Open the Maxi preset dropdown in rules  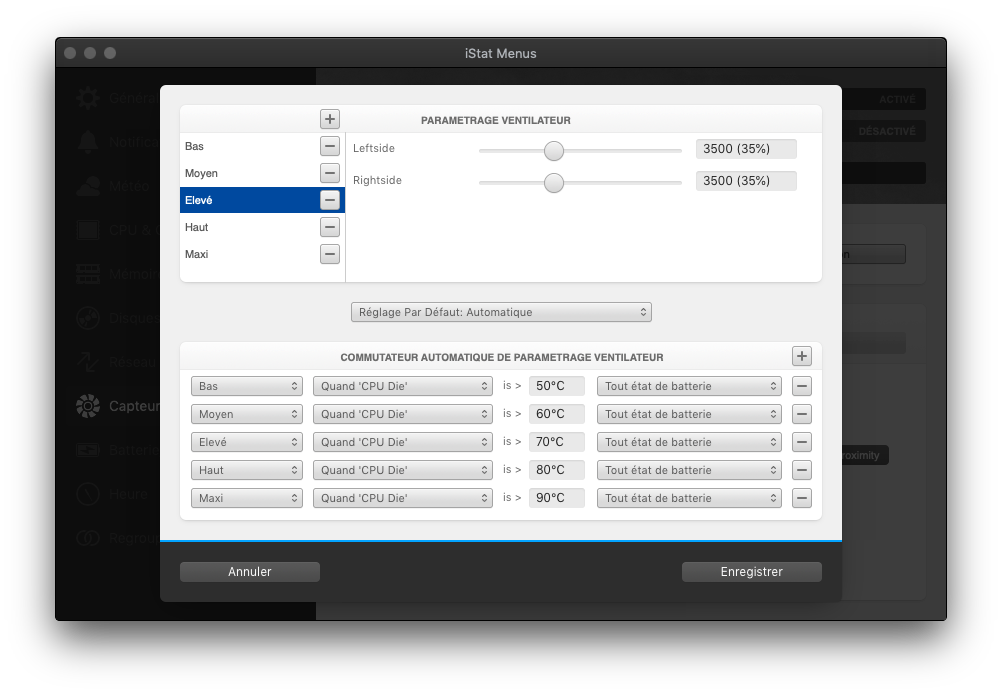click(x=247, y=498)
